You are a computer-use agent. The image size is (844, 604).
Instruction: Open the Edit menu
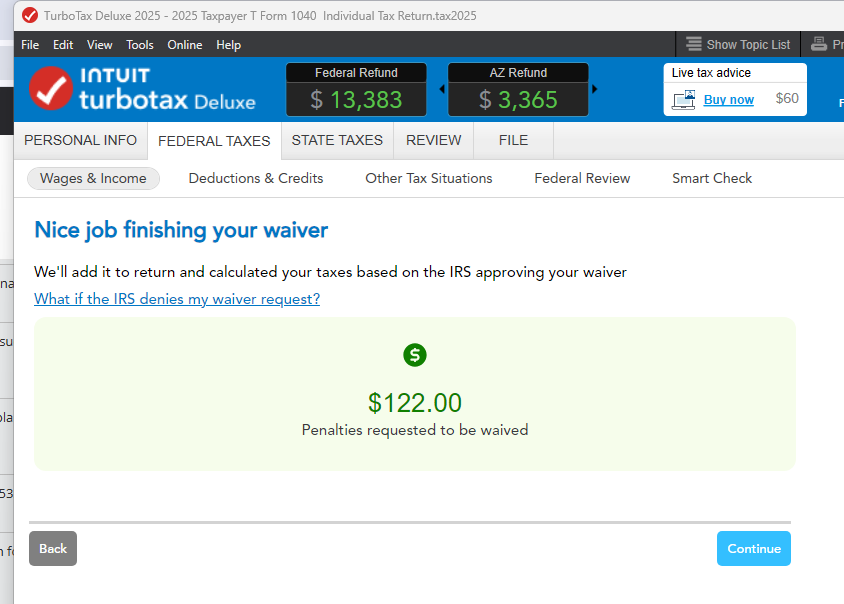(x=63, y=45)
